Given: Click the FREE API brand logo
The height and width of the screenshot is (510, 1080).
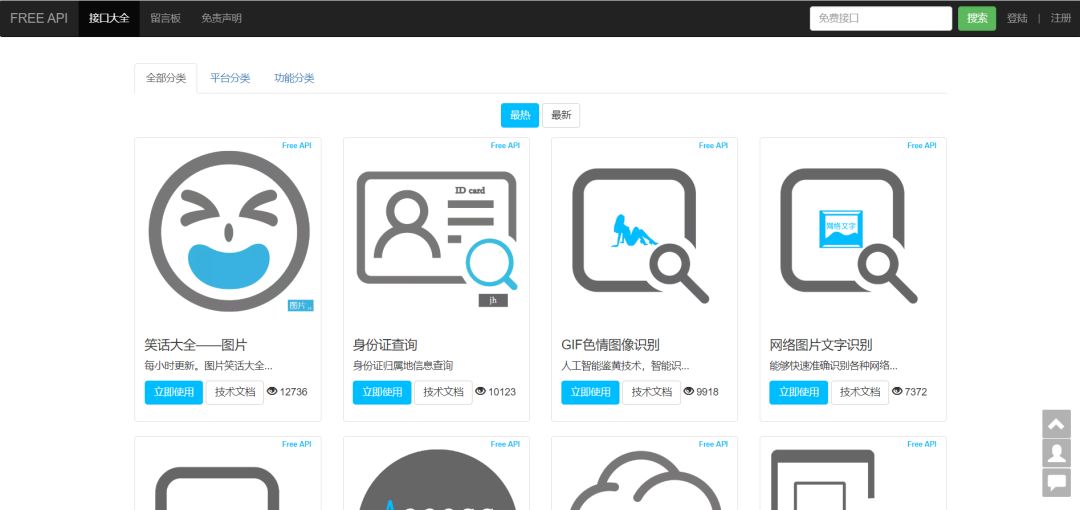Looking at the screenshot, I should 39,19.
